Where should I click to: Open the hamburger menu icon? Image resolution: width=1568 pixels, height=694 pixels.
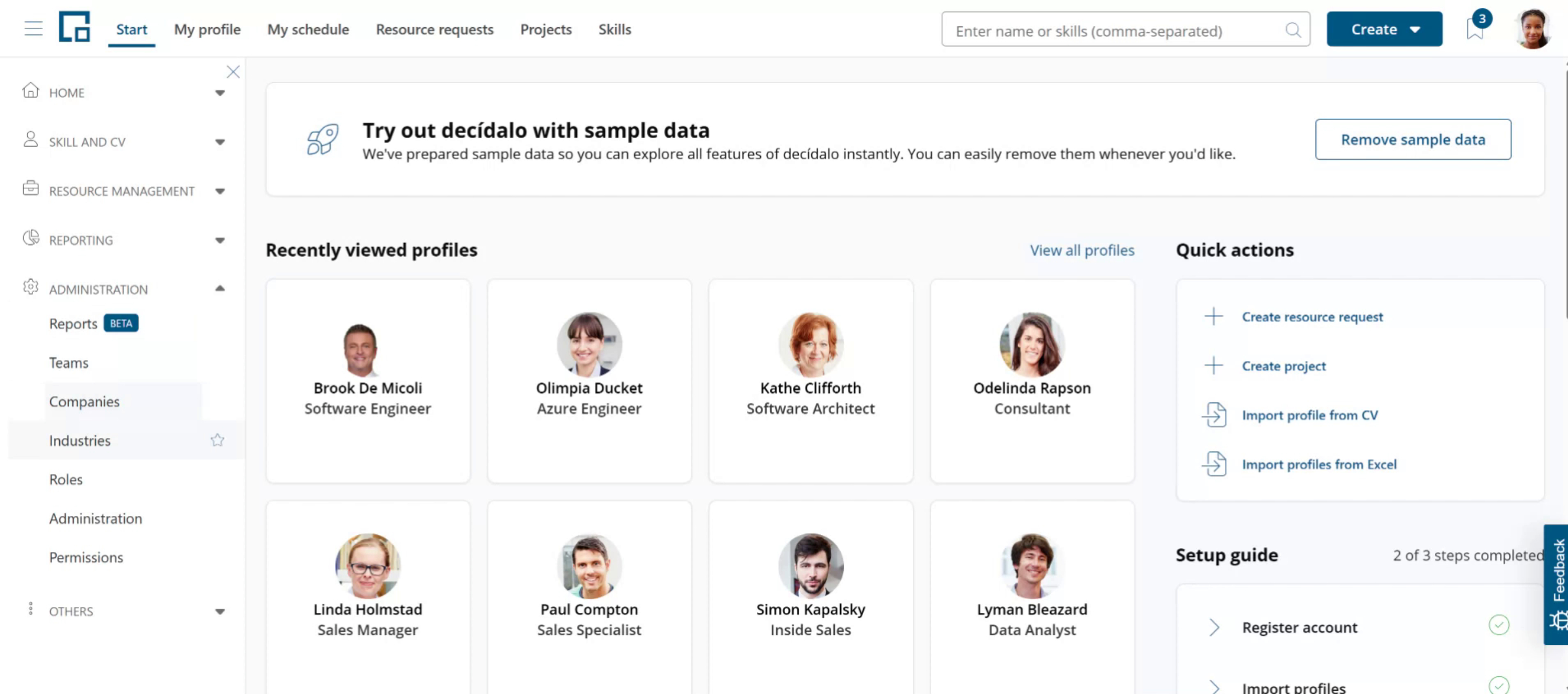point(34,29)
